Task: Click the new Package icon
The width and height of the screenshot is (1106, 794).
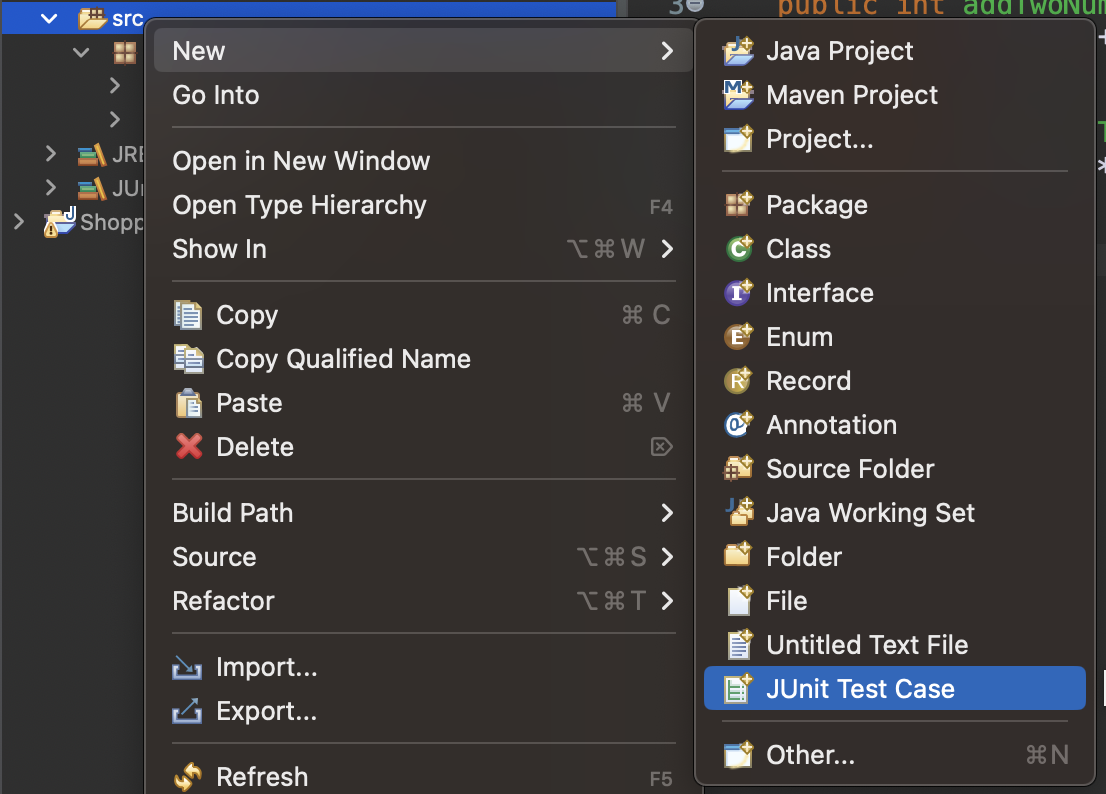Action: tap(739, 204)
